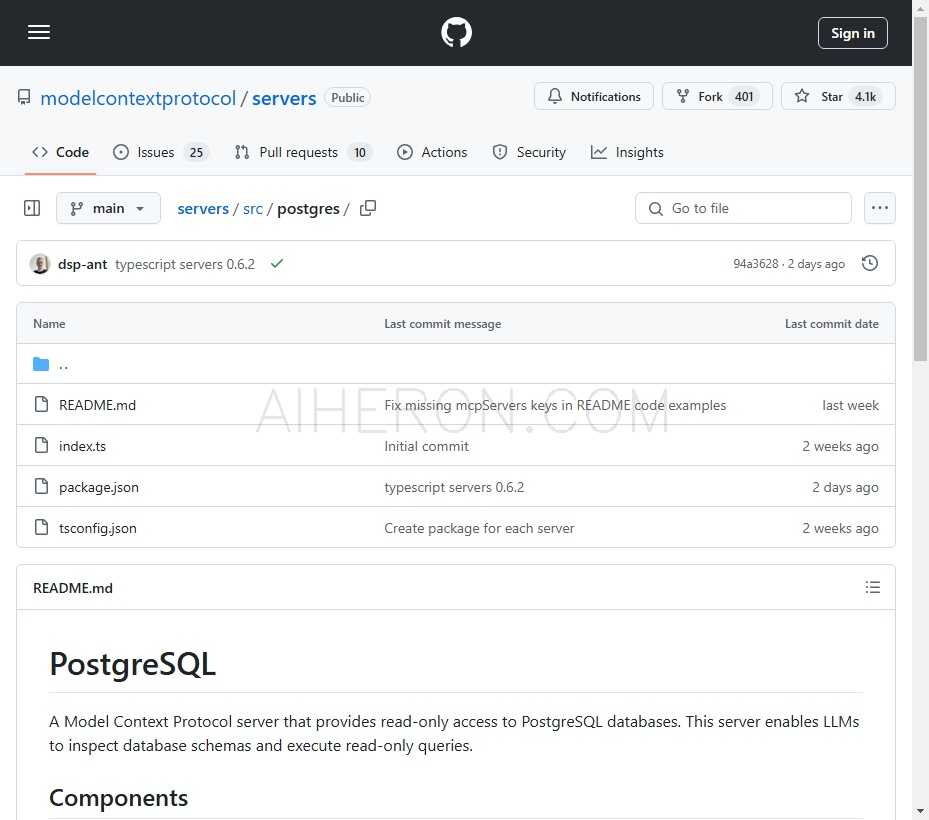
Task: Open the package.json file
Action: (x=98, y=487)
